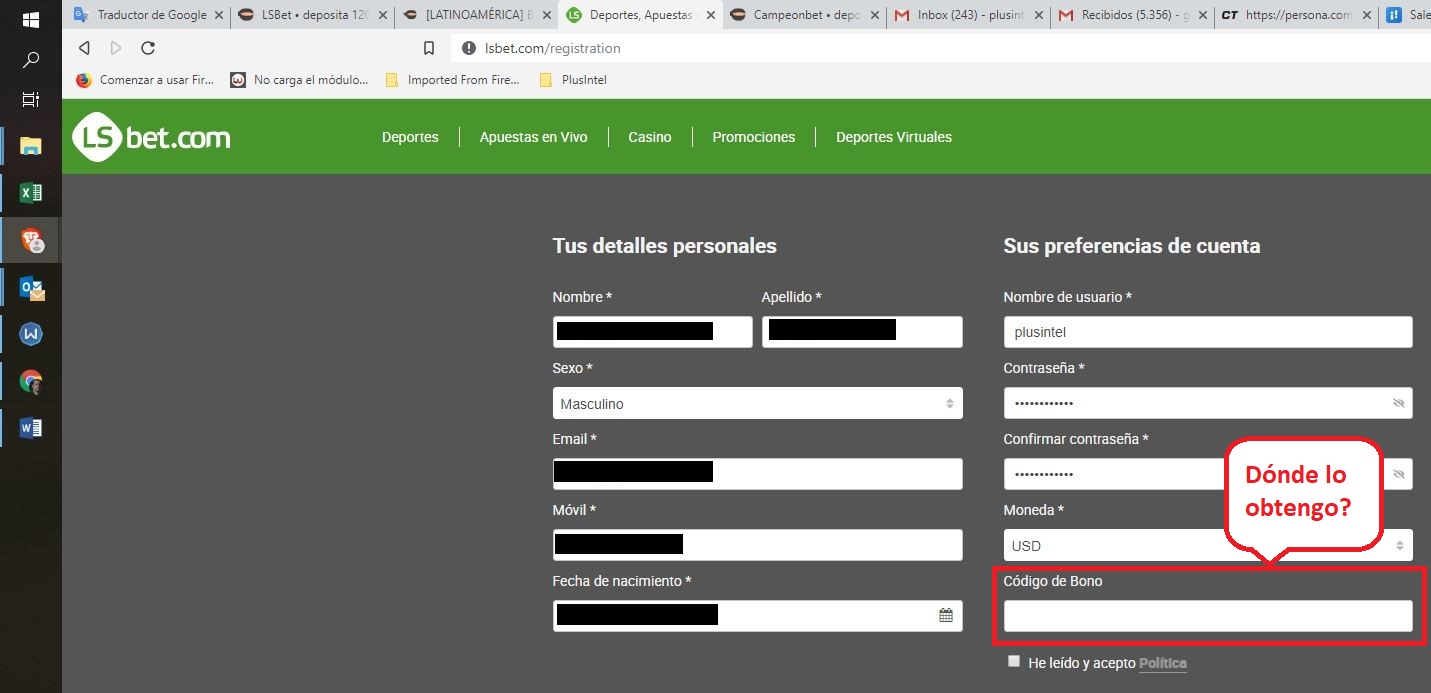Open Apuestas en Vivo section
This screenshot has height=693, width=1431.
pos(533,137)
